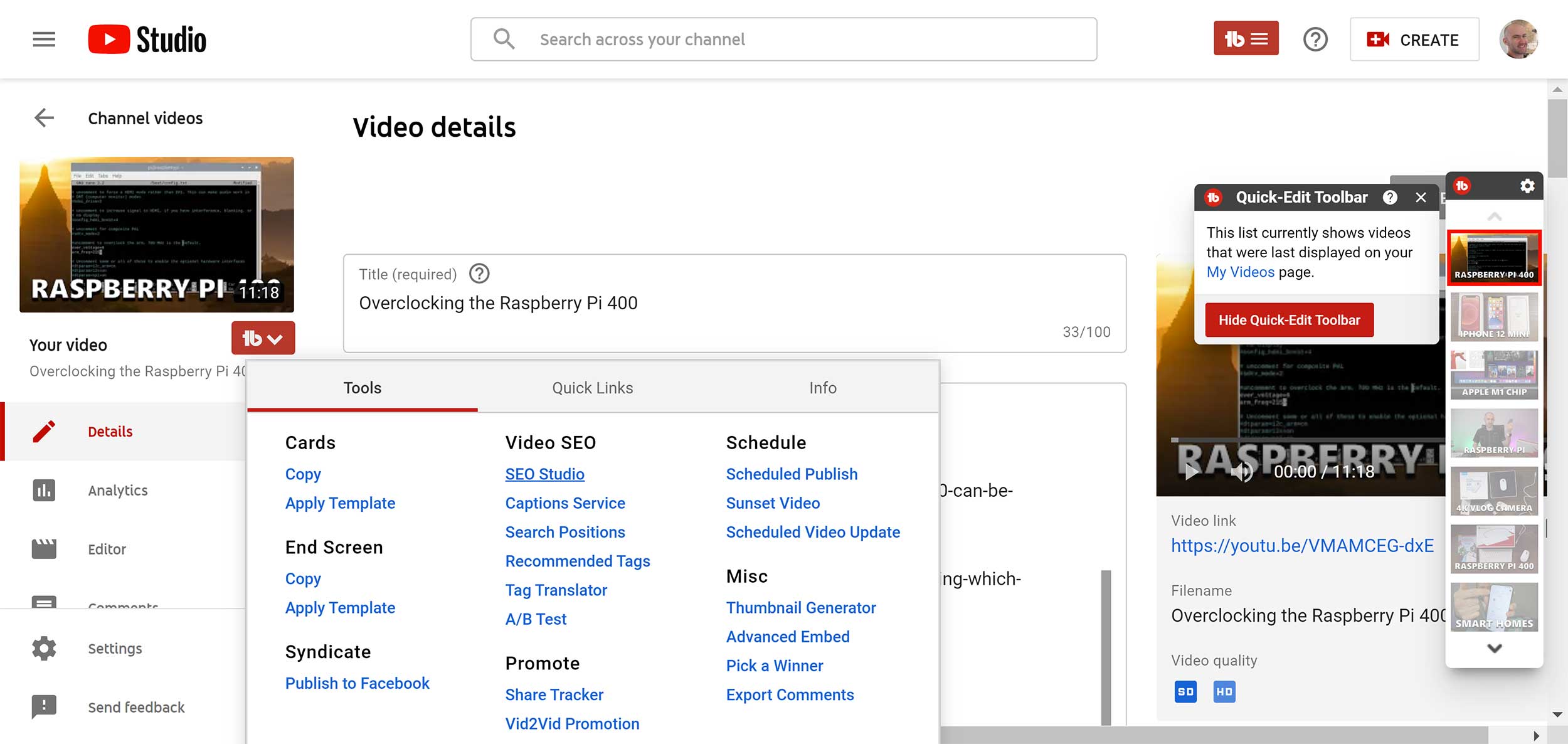Open Thumbnail Generator tool

801,607
